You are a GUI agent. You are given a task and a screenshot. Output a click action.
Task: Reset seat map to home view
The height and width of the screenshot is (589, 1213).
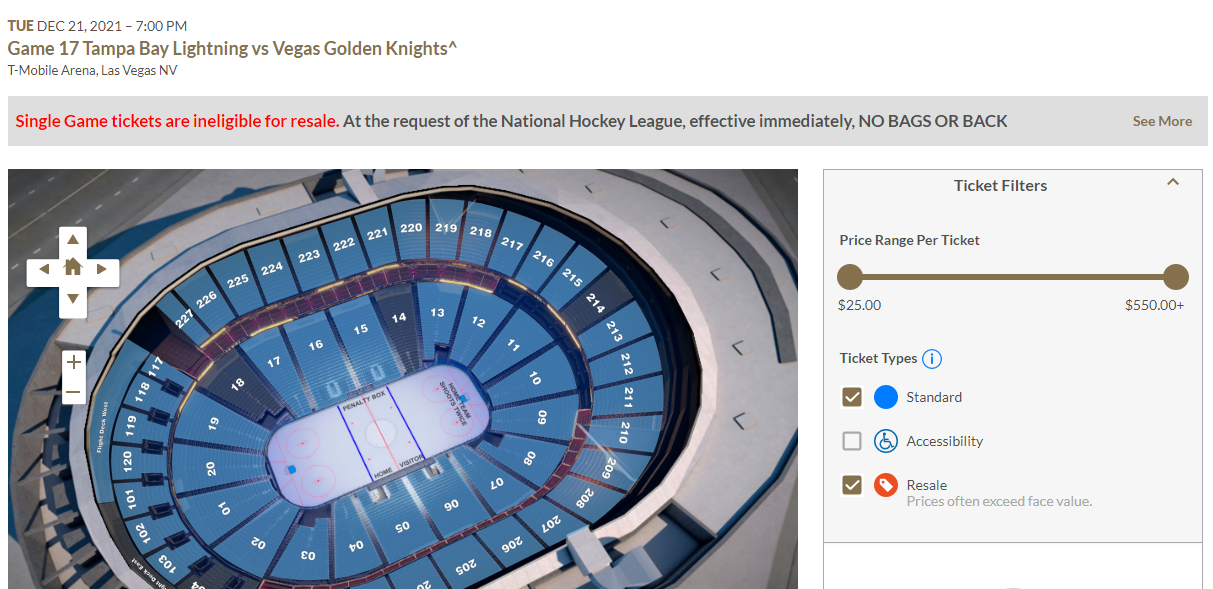pos(73,268)
